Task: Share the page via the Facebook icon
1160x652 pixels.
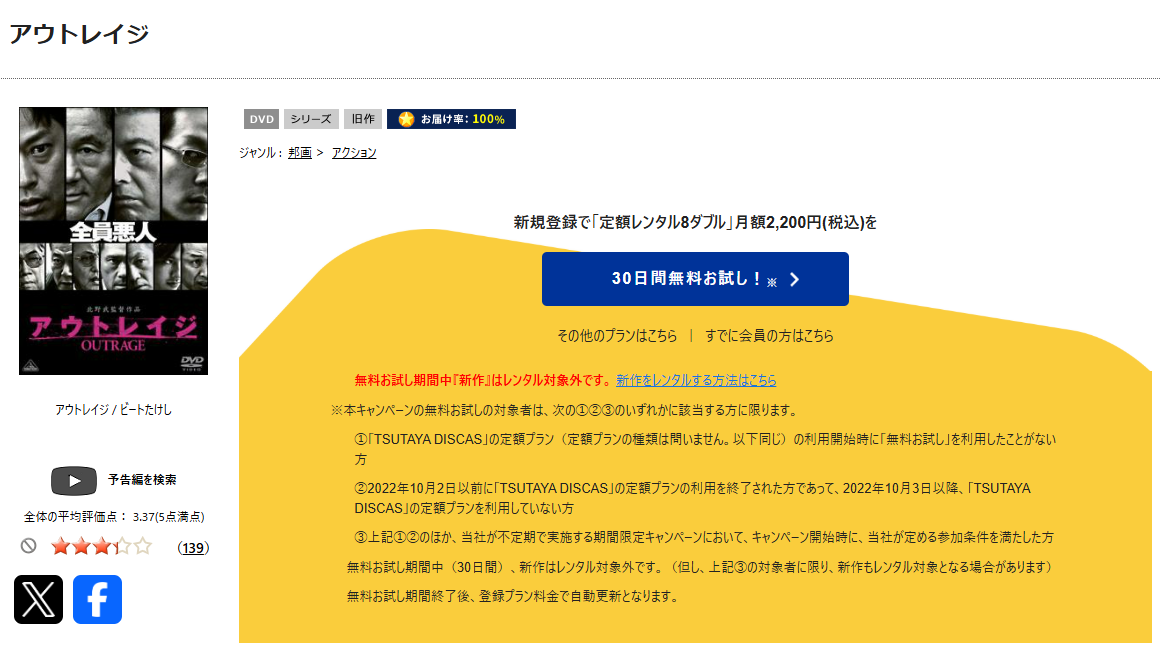Action: click(97, 600)
